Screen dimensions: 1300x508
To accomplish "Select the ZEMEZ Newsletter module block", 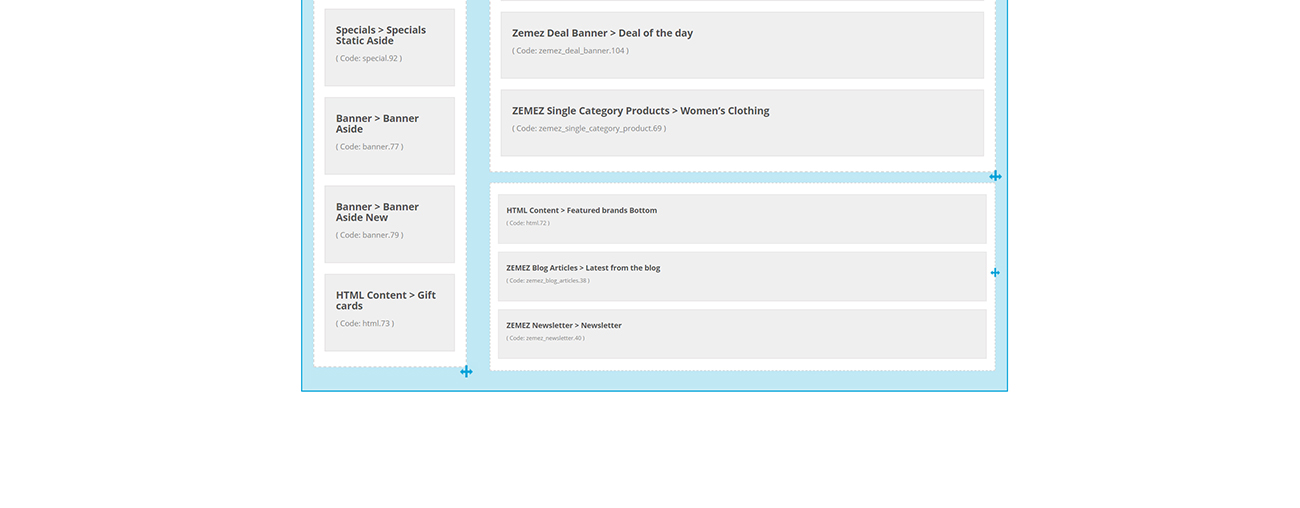I will (742, 334).
